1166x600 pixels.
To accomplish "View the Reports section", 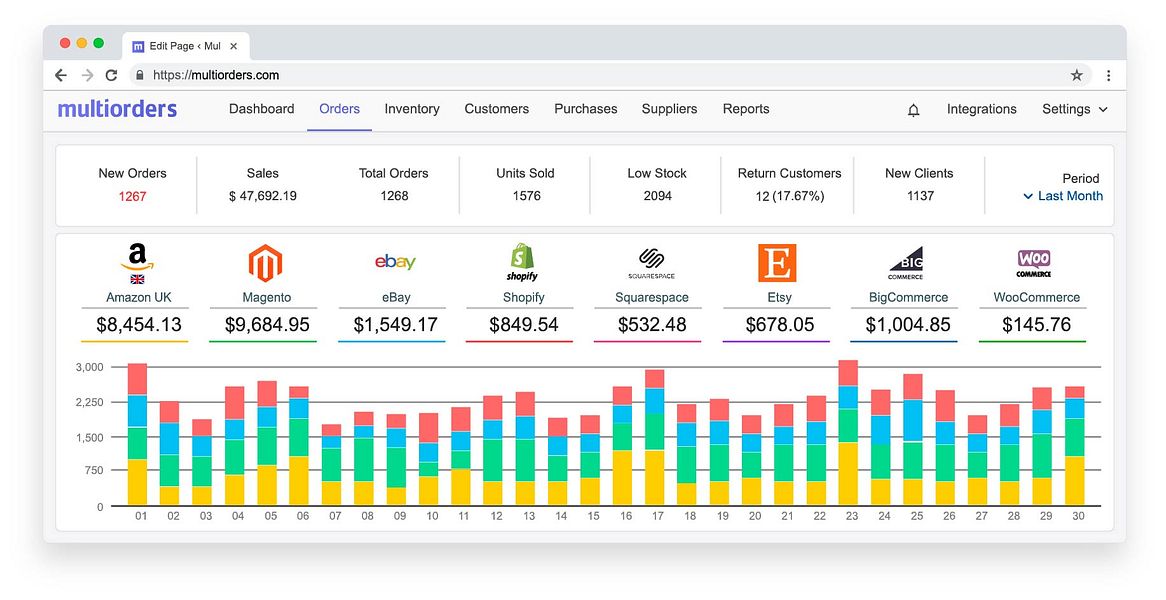I will tap(746, 109).
